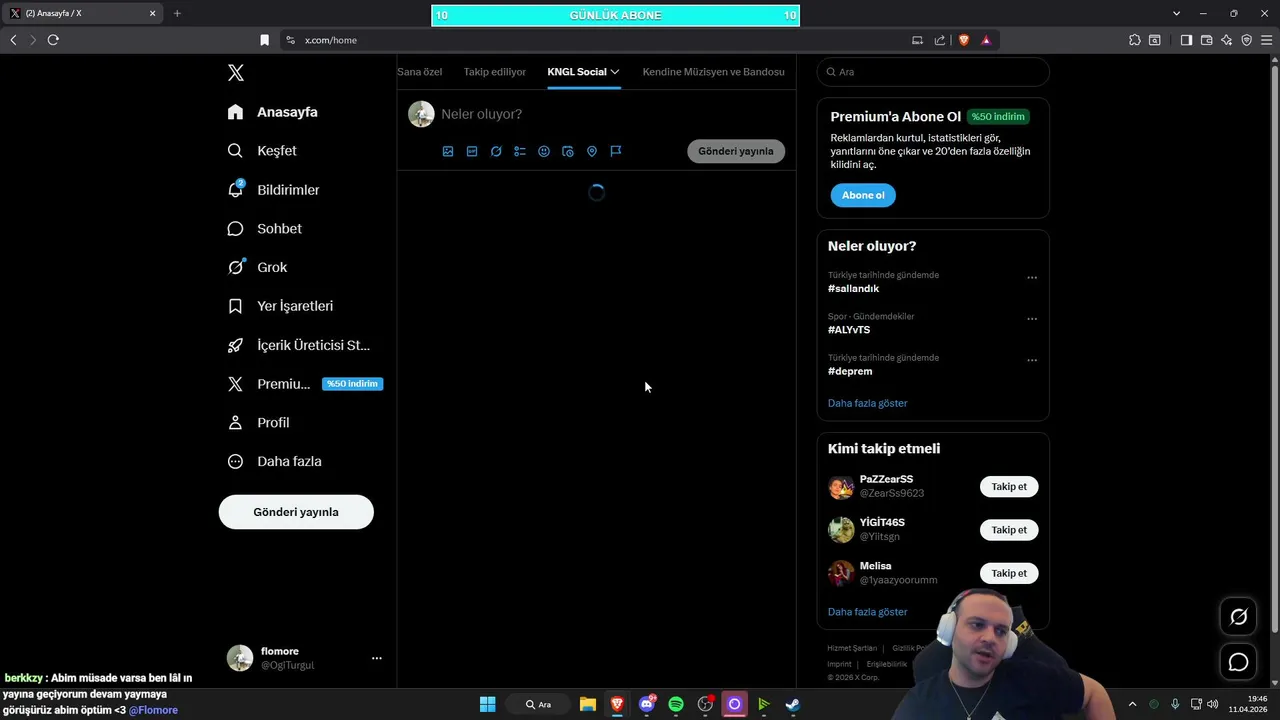Open the #deprem trending hashtag

(850, 371)
